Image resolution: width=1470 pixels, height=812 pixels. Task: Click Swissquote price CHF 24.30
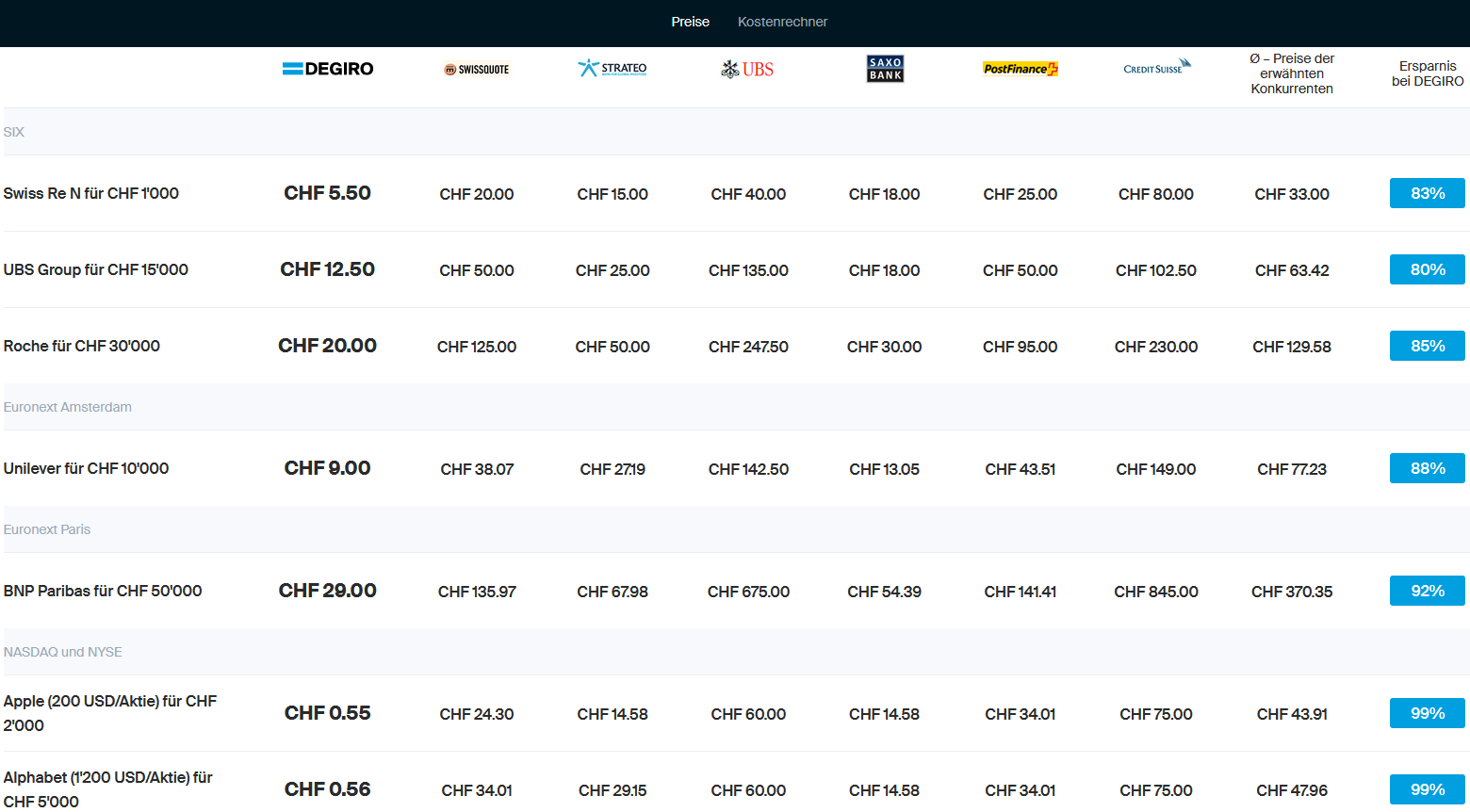click(x=477, y=714)
